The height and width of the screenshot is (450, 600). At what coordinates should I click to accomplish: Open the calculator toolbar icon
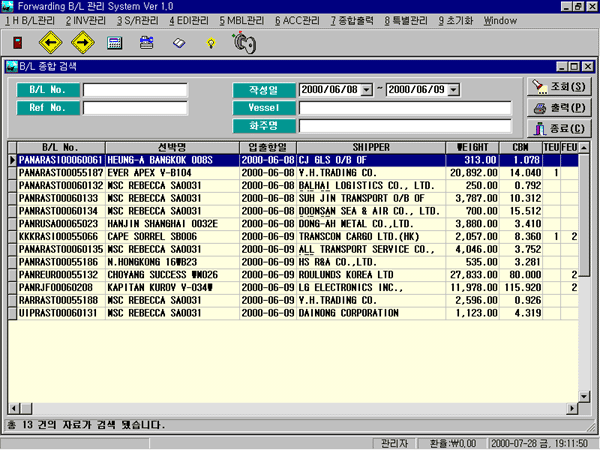pos(114,43)
